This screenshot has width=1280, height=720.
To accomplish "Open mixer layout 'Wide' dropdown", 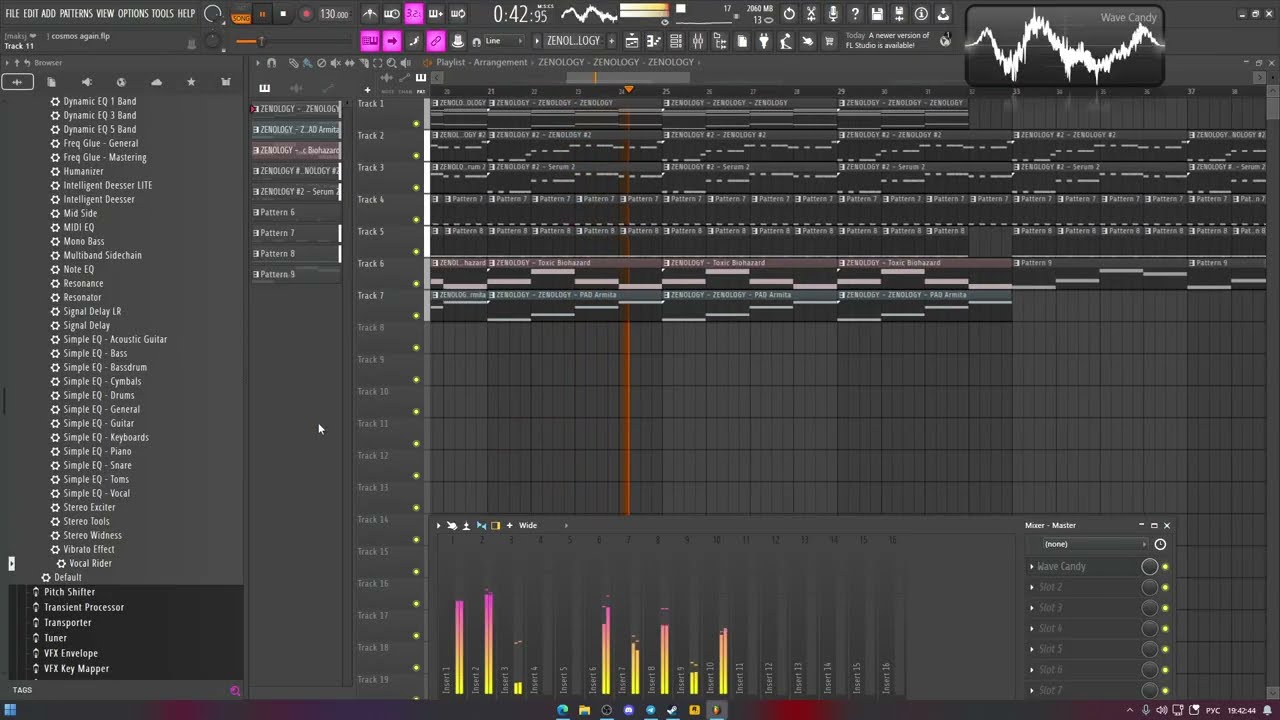I will pyautogui.click(x=542, y=526).
